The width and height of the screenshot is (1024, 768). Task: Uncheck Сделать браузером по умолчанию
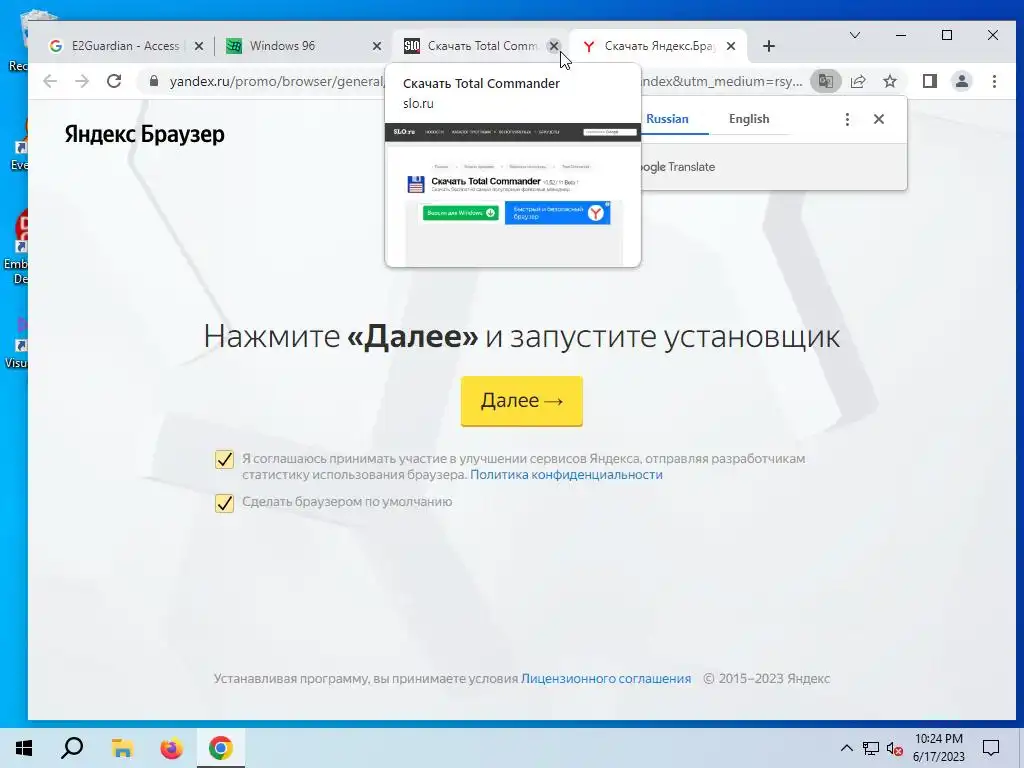click(224, 503)
